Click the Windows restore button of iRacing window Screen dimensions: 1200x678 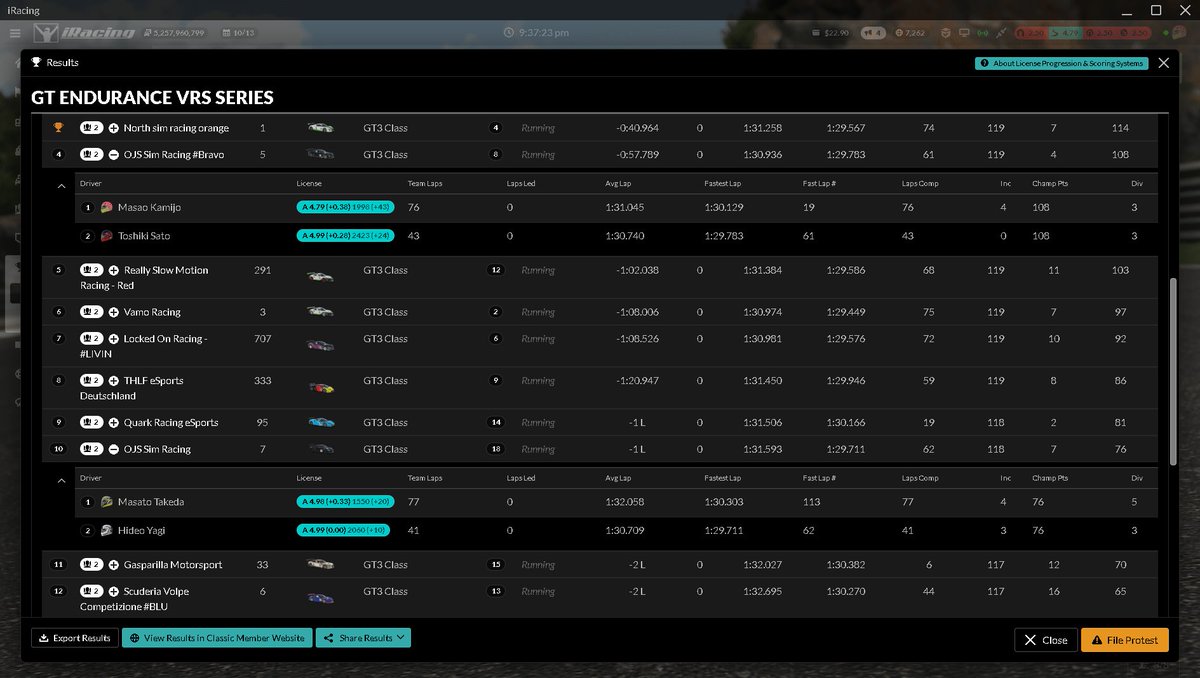point(1156,10)
